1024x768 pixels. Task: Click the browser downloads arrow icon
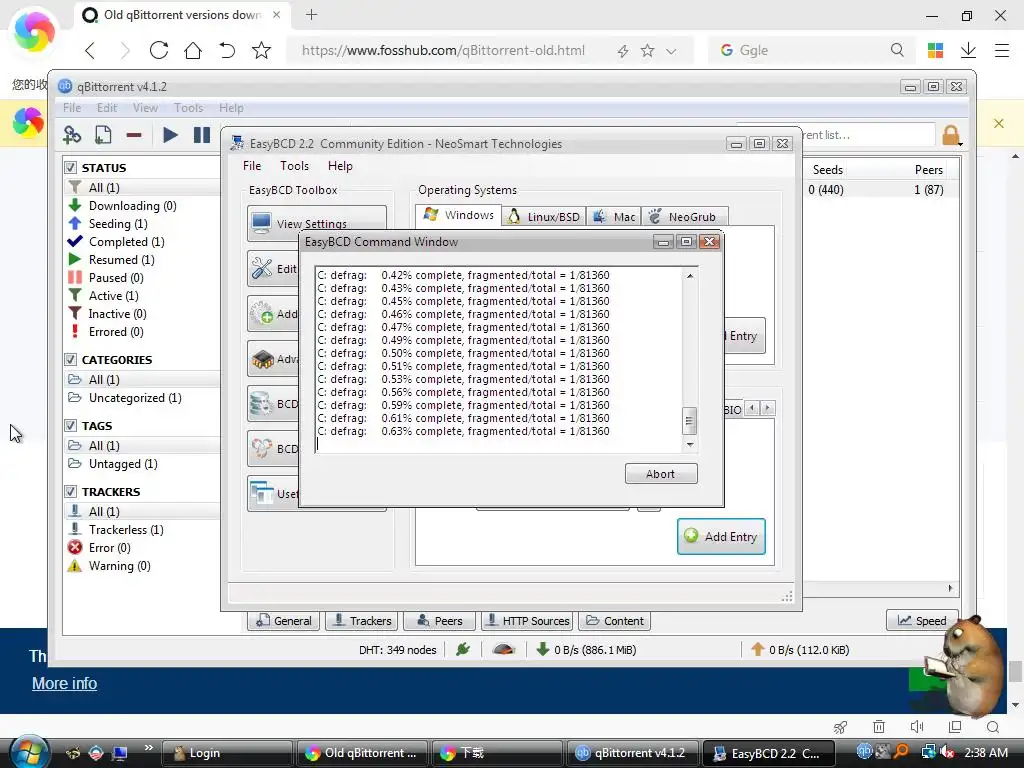click(968, 50)
